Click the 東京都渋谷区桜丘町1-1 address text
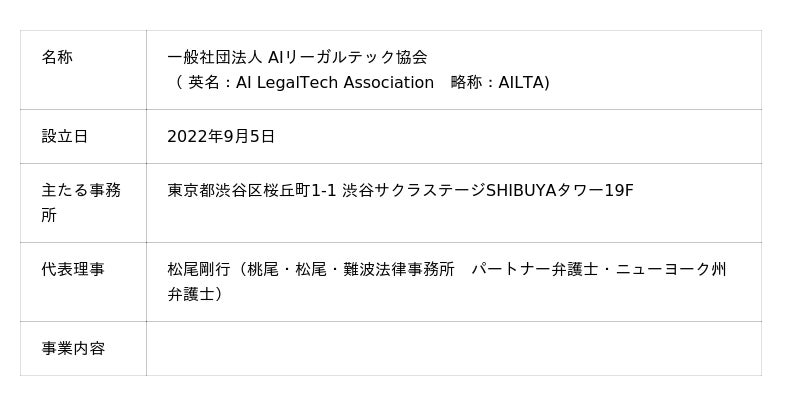Viewport: 800px width, 406px height. coord(252,191)
